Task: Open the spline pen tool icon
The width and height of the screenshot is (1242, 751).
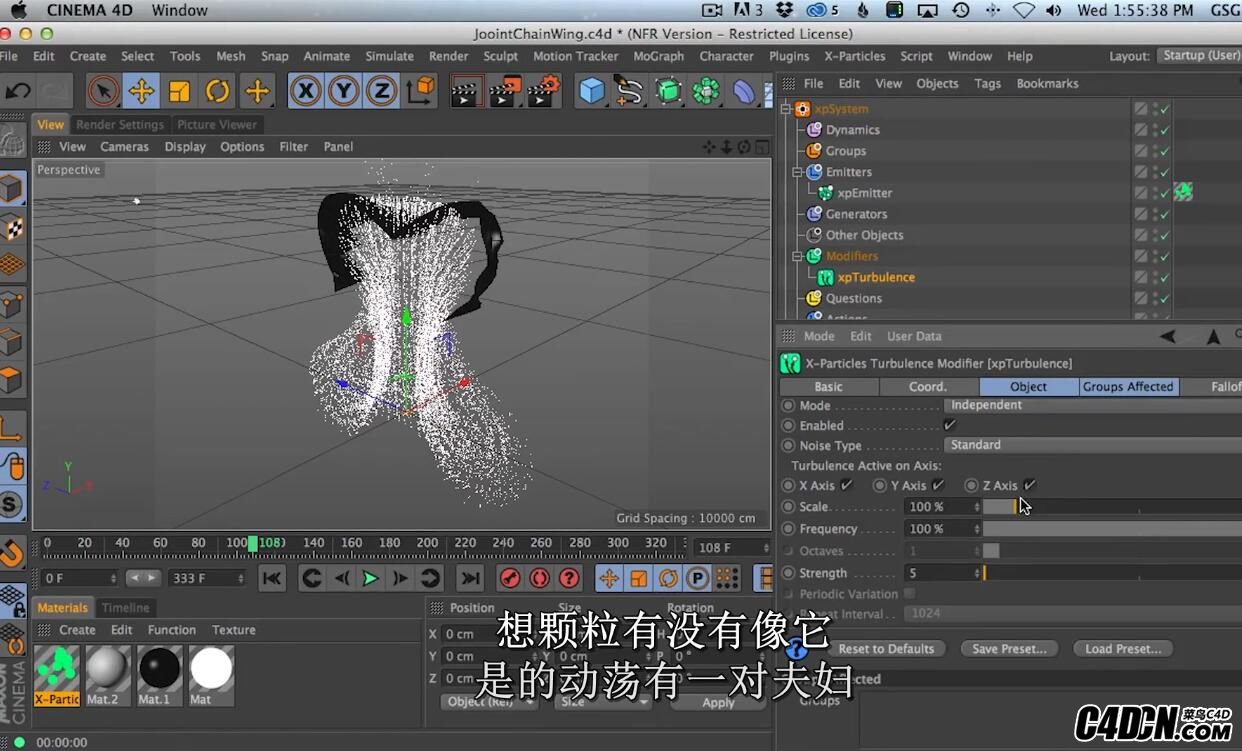Action: [629, 92]
